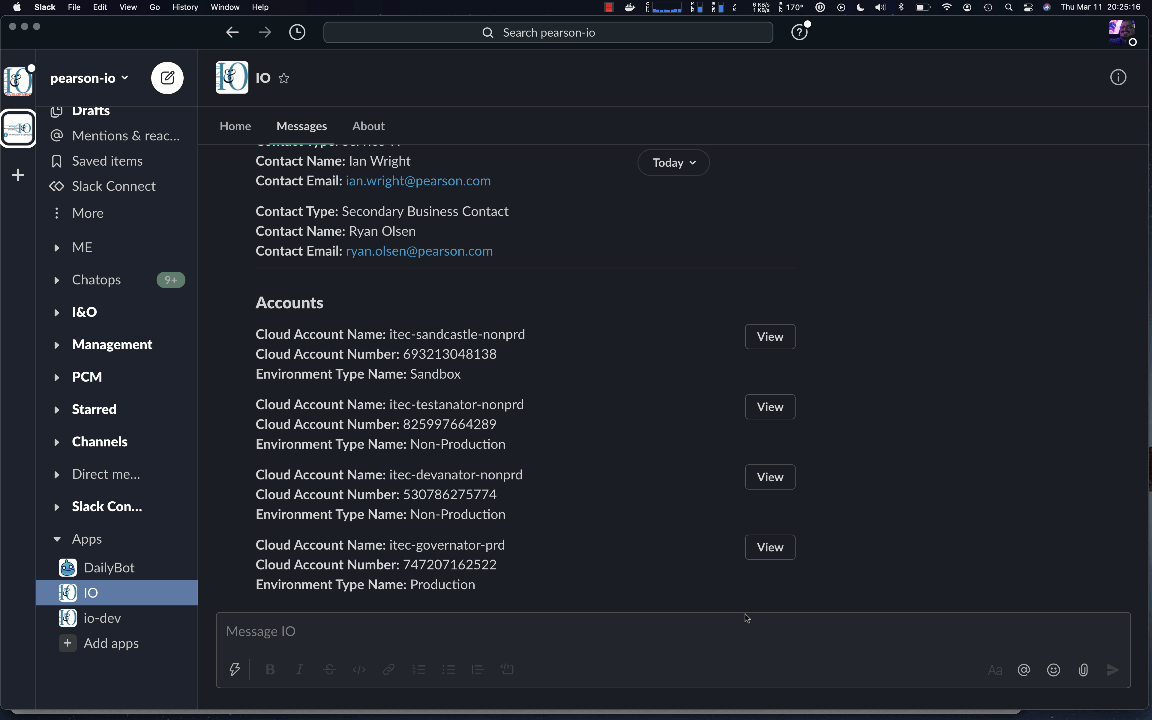Open the History clock icon
The height and width of the screenshot is (720, 1152).
click(x=297, y=32)
